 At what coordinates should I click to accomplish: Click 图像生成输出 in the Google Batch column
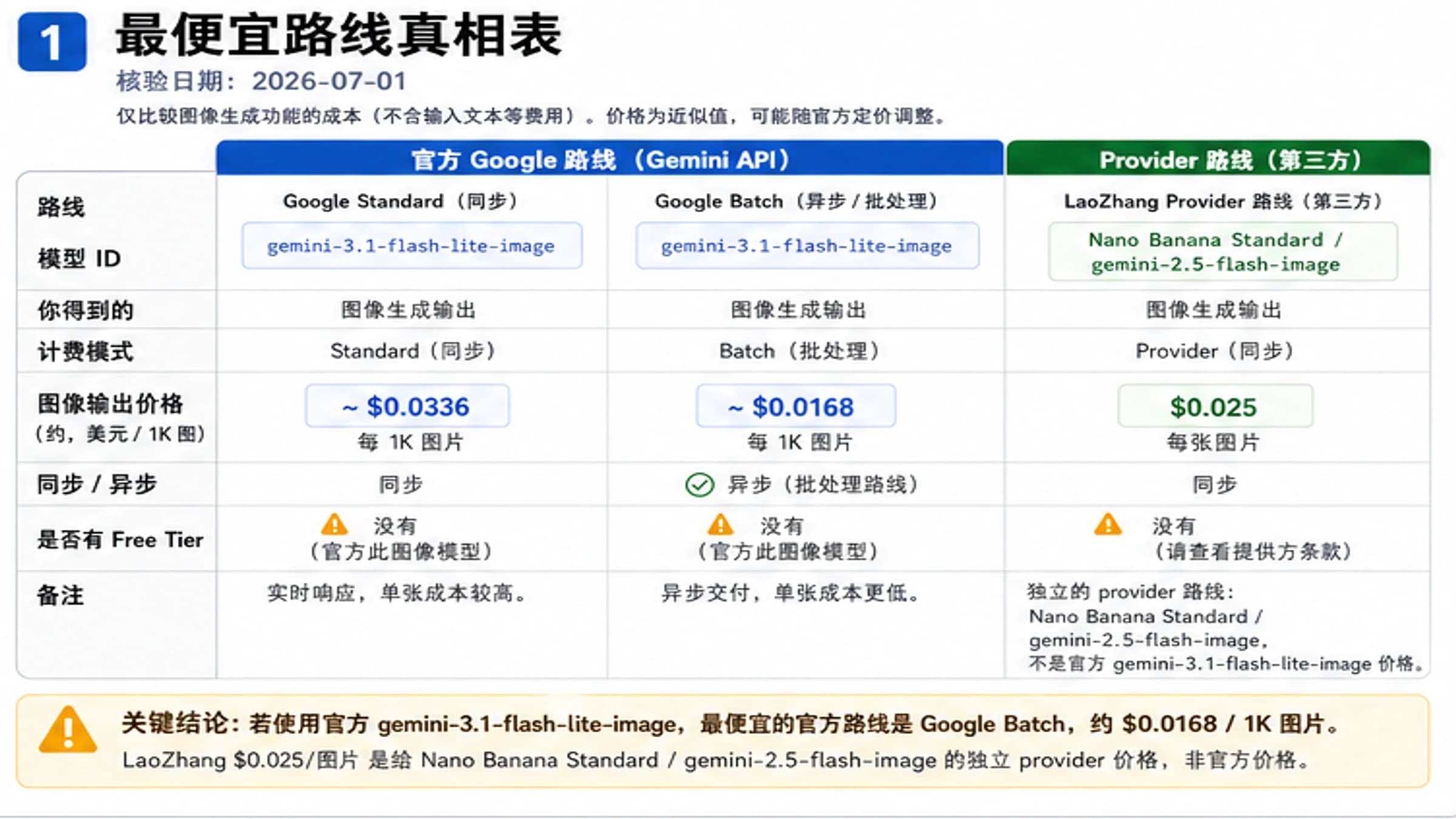tap(798, 310)
